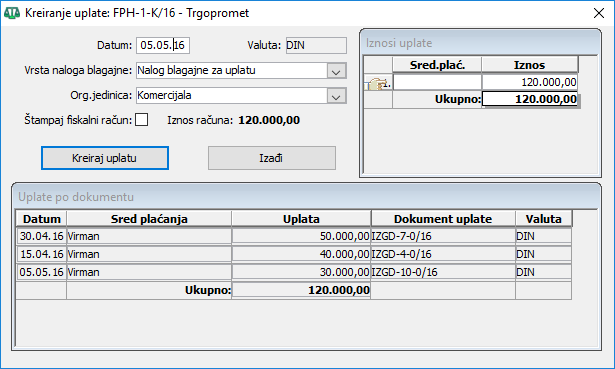Click the Iznos column header
This screenshot has height=369, width=615.
[x=530, y=65]
